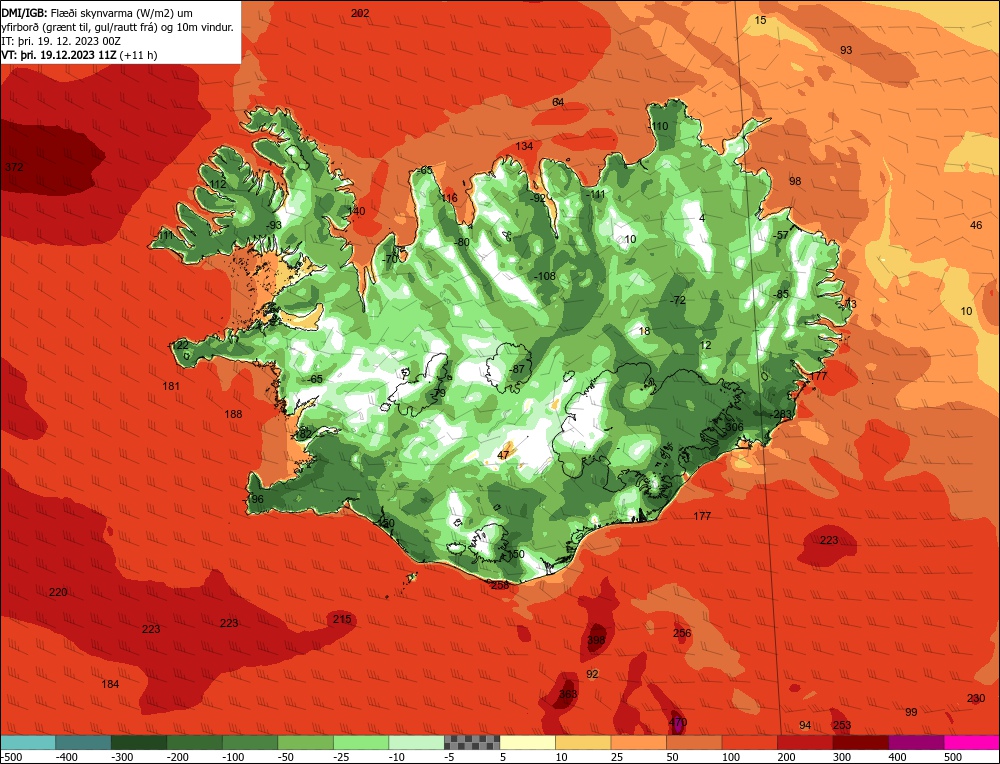Click the '-500' legend scale label
Screen dimensions: 1000x764
point(11,757)
